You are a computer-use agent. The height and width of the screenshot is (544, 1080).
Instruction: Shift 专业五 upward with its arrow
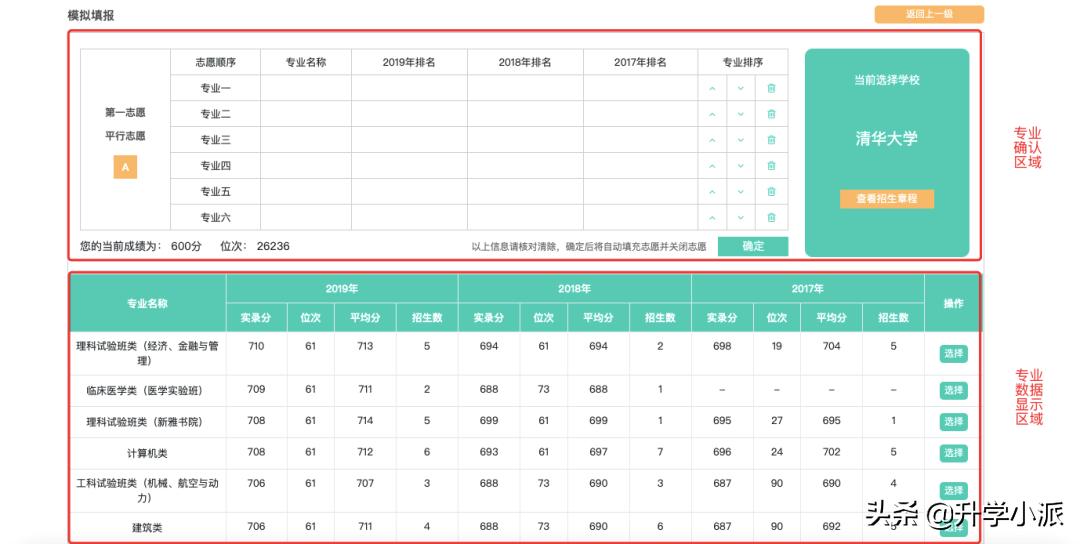[x=712, y=191]
